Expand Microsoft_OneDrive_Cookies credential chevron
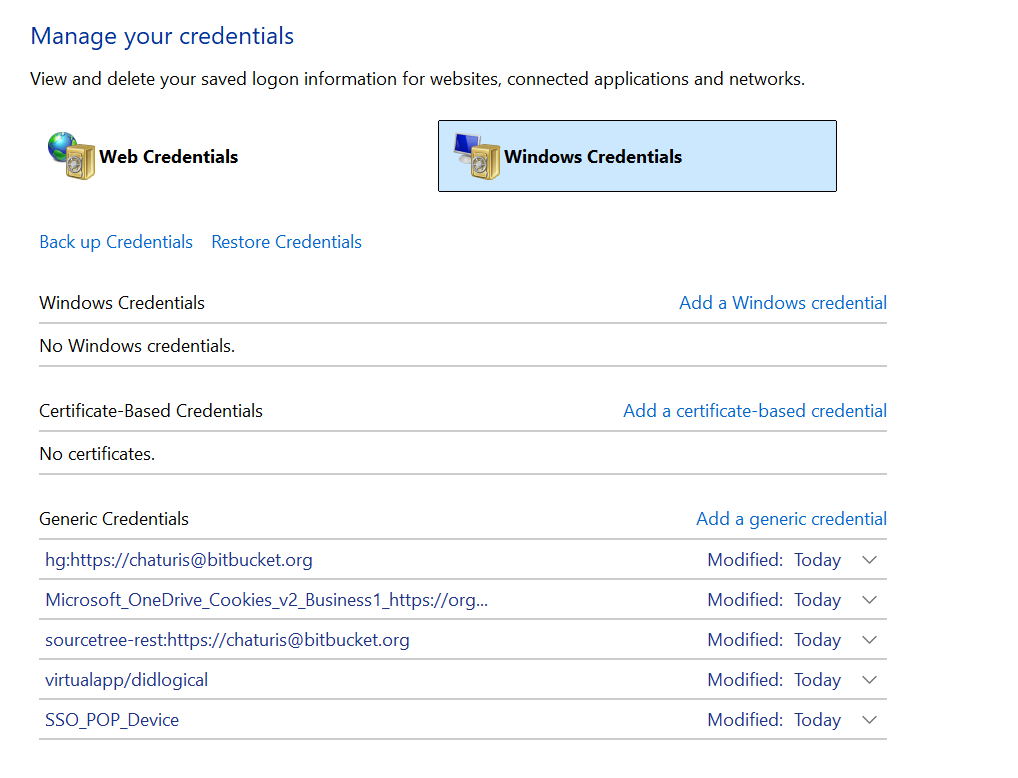 click(869, 600)
